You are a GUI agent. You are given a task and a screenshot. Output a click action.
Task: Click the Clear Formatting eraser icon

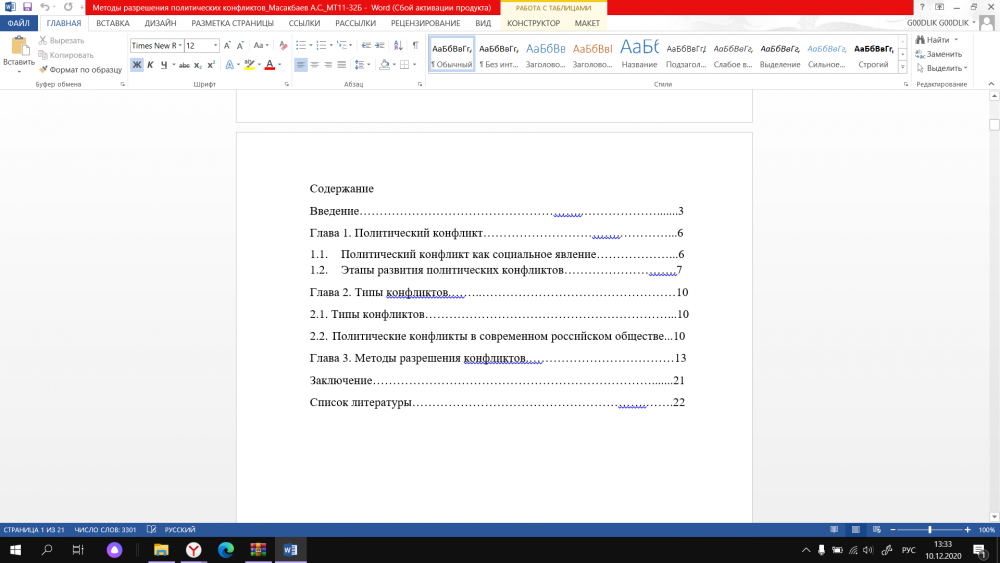pyautogui.click(x=283, y=45)
